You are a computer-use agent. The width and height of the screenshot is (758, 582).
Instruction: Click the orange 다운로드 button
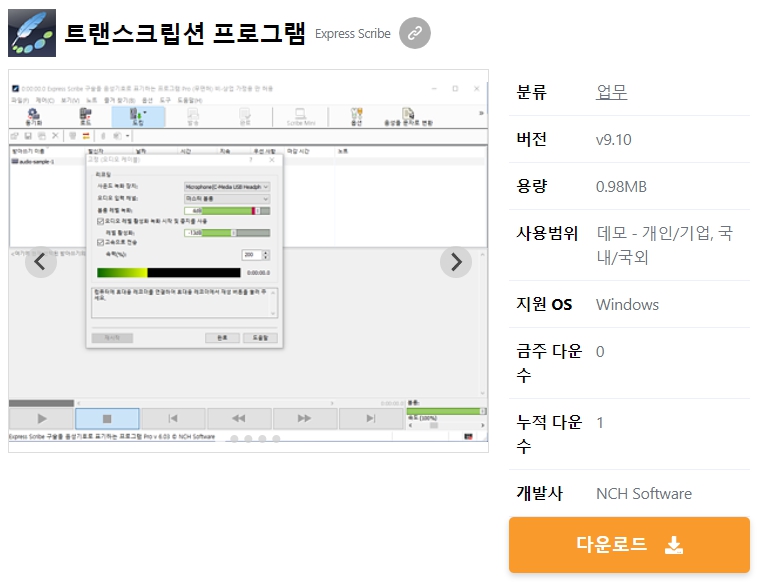coord(629,545)
